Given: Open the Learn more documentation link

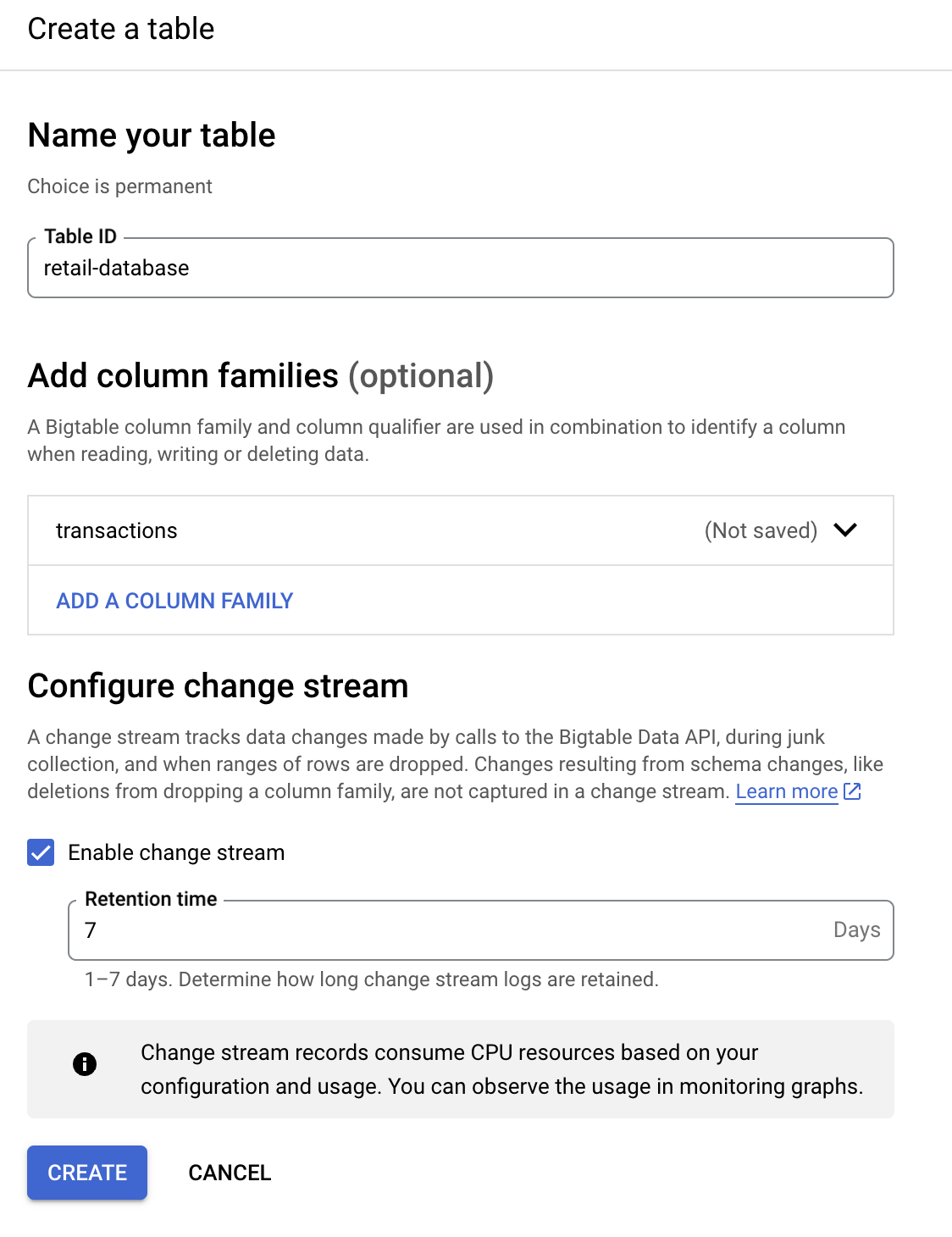Looking at the screenshot, I should click(x=786, y=791).
